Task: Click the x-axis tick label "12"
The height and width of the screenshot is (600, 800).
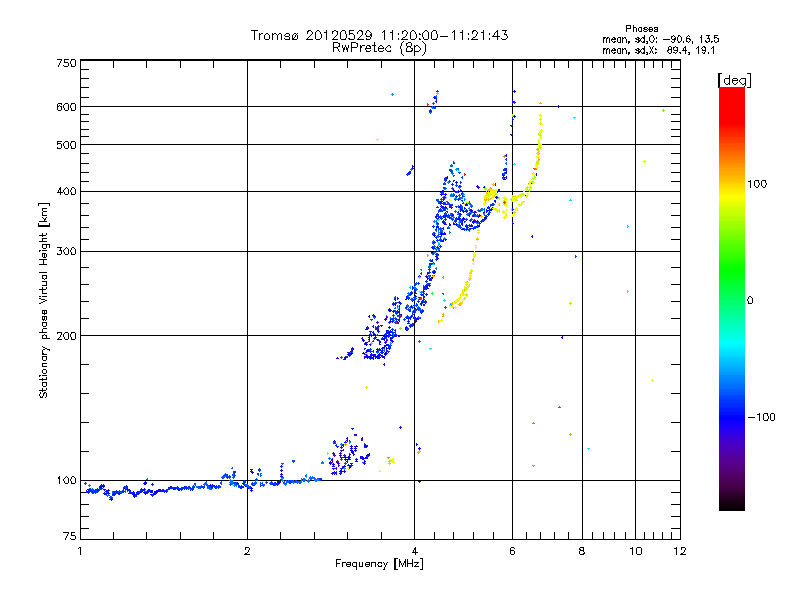Action: pyautogui.click(x=680, y=552)
